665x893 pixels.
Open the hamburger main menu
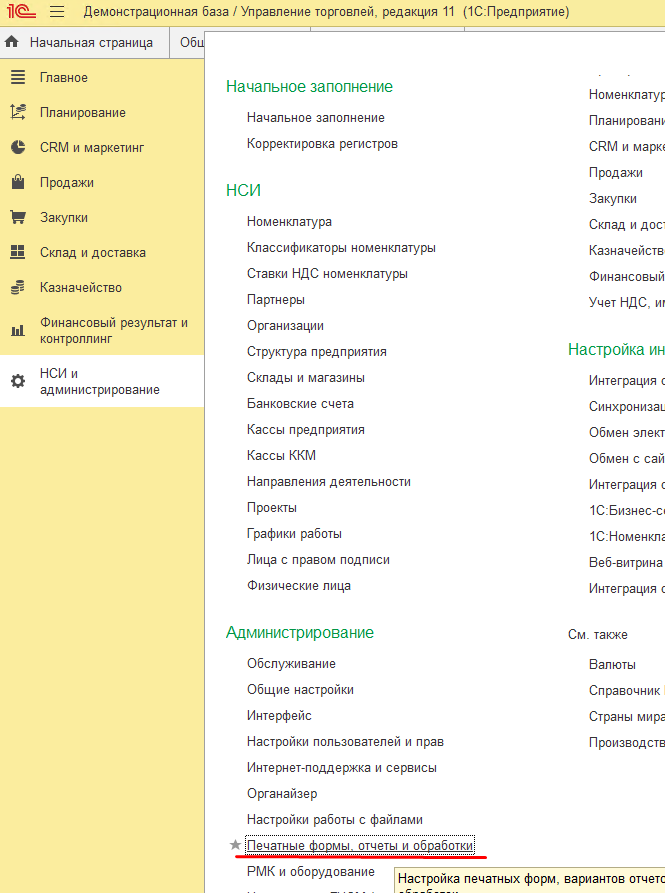pos(57,11)
